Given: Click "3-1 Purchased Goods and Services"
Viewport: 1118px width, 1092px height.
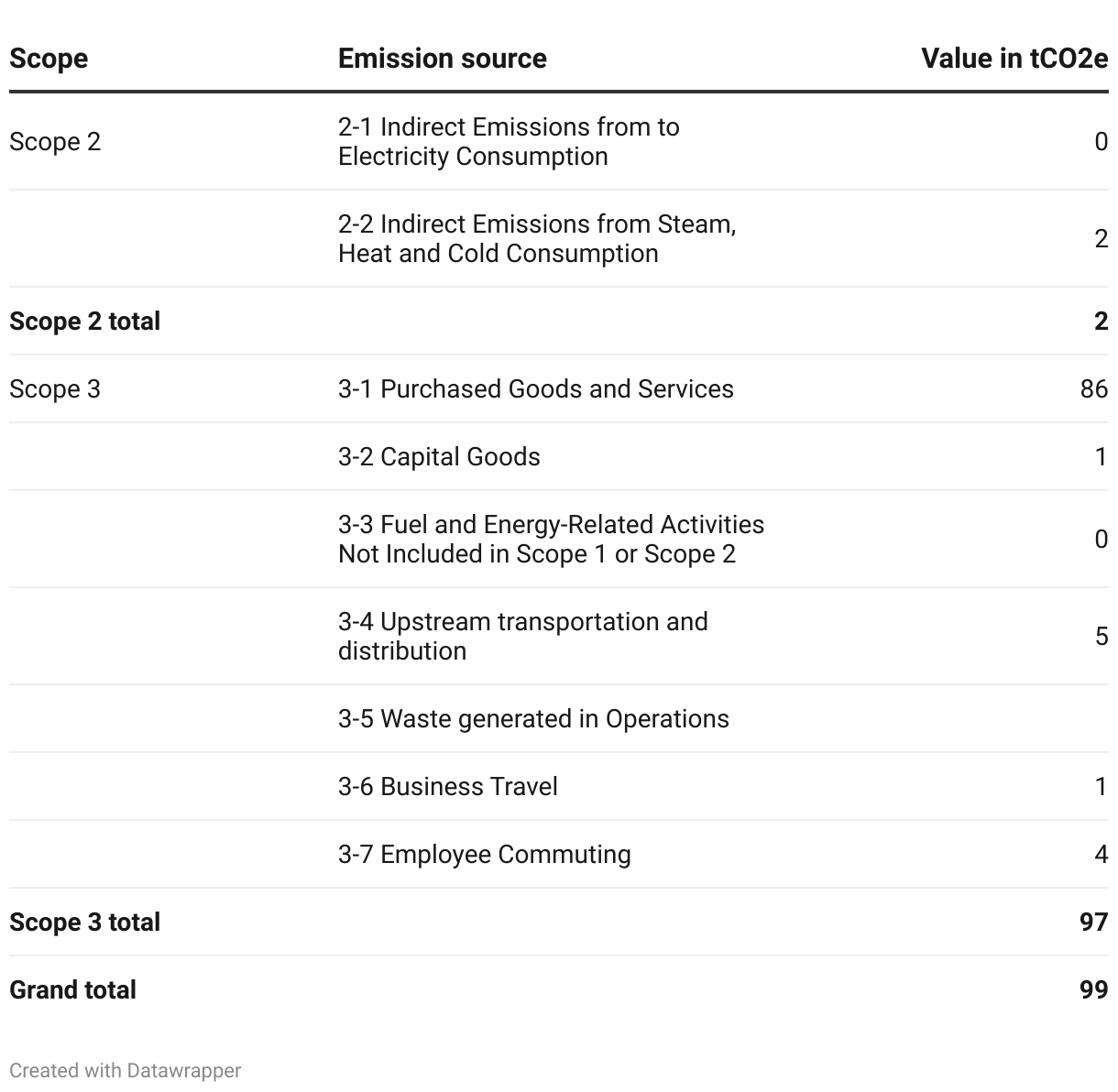Looking at the screenshot, I should coord(535,389).
